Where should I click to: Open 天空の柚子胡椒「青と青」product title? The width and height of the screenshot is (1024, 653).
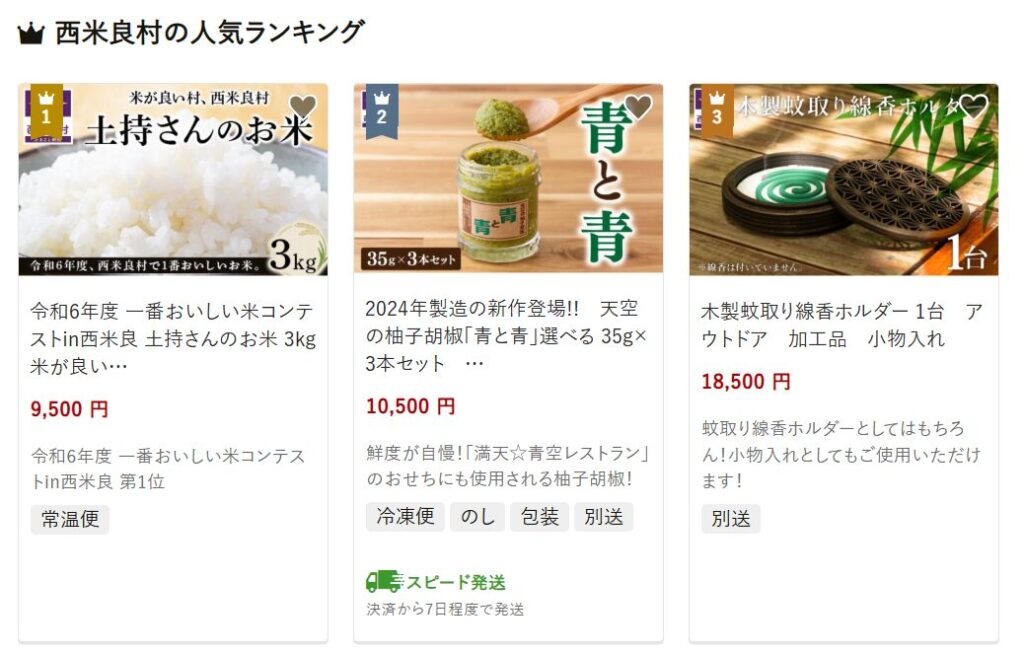tap(506, 336)
